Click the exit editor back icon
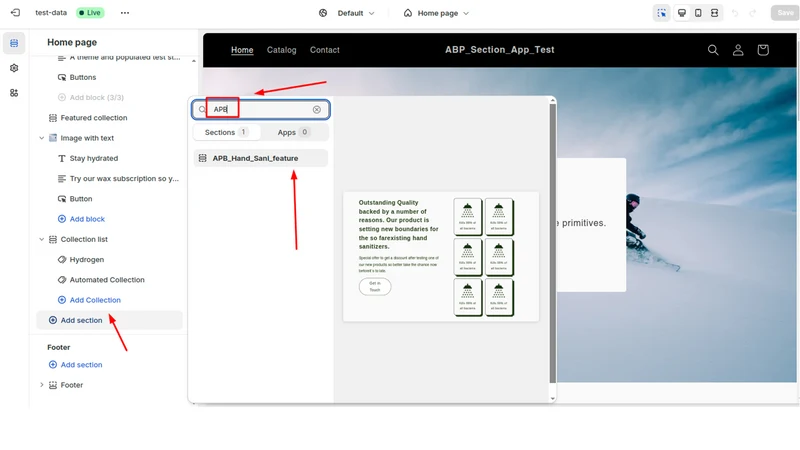The width and height of the screenshot is (800, 450). click(x=15, y=13)
